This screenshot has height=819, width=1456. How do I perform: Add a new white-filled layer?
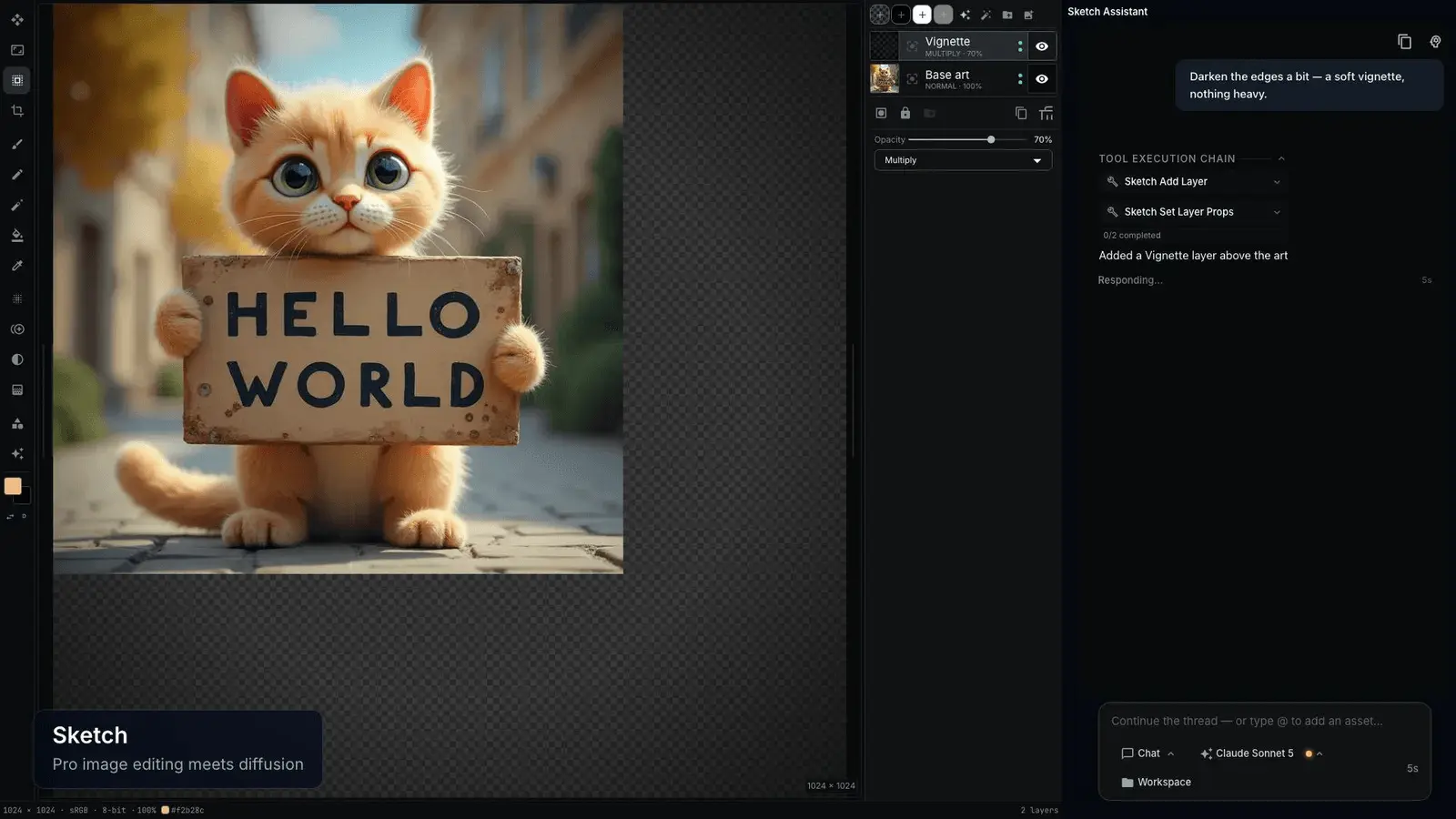[922, 15]
